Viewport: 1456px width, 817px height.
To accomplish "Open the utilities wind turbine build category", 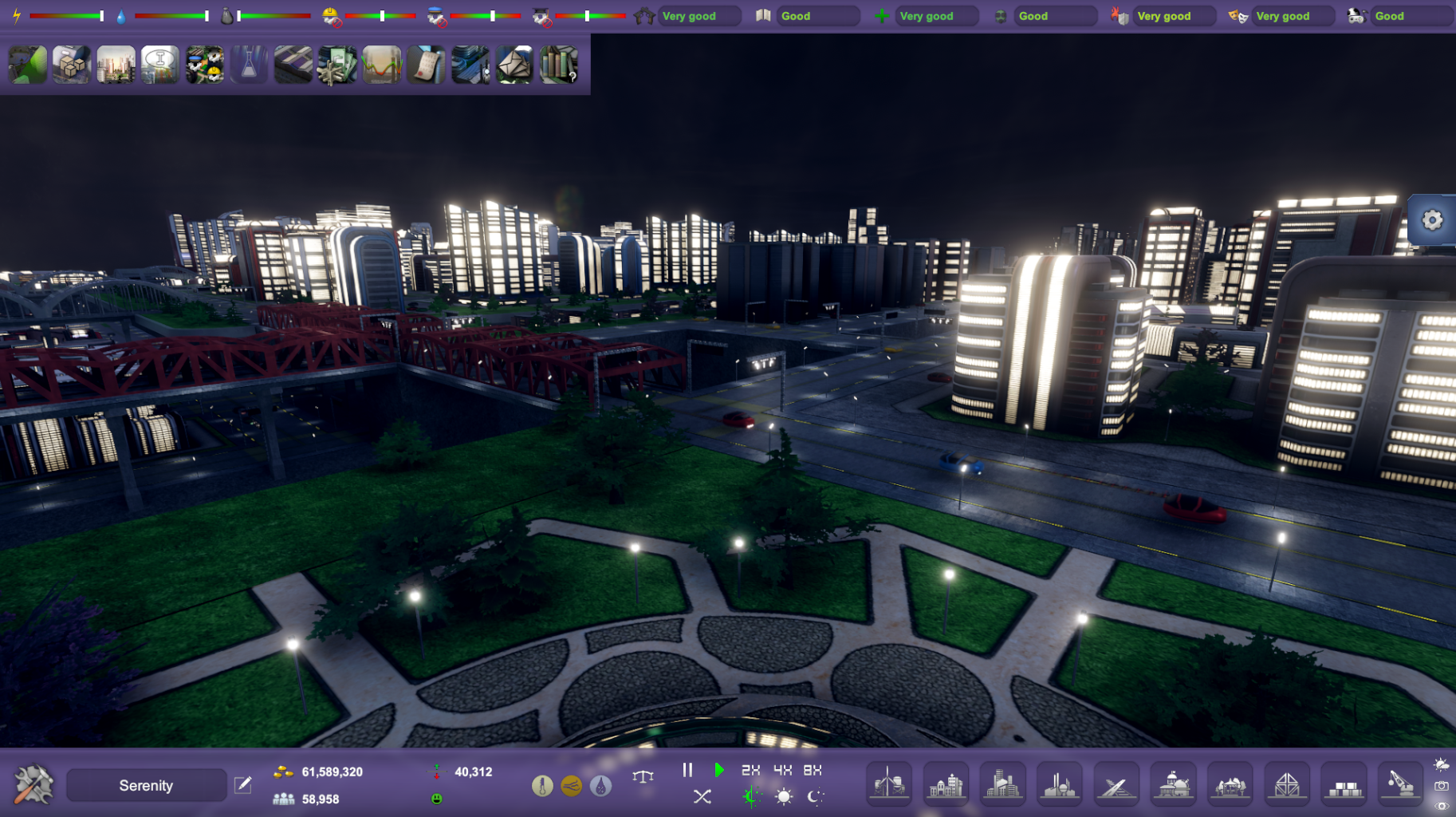I will 889,783.
